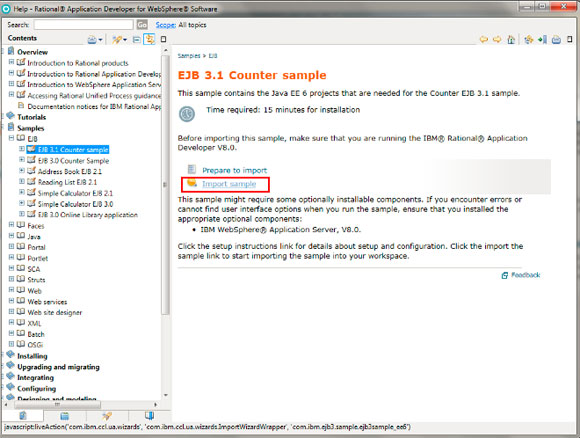The width and height of the screenshot is (580, 438).
Task: Switch to the Bookmarks tab at bottom
Action: pyautogui.click(x=149, y=416)
